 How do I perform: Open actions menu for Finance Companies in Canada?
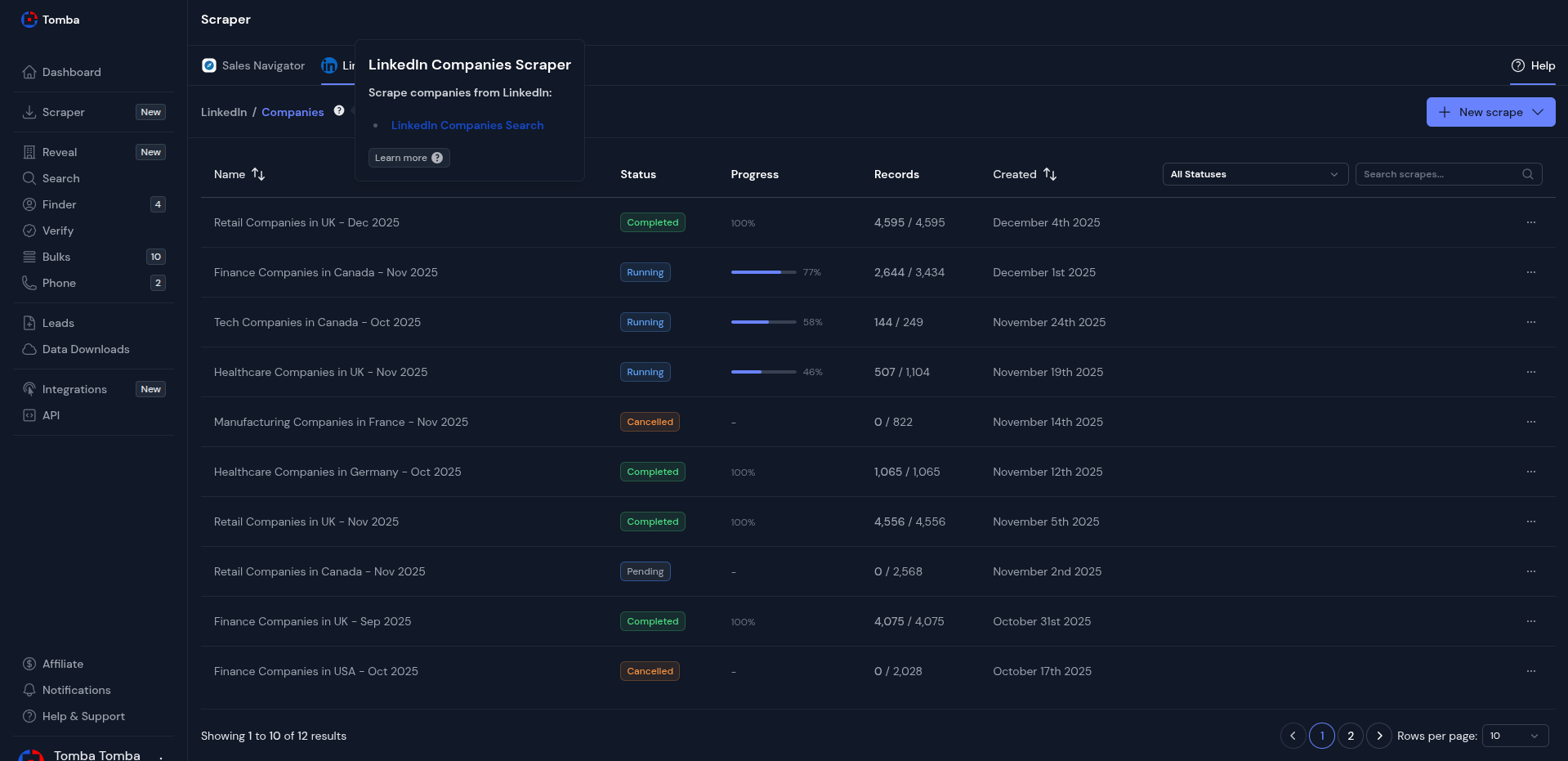click(x=1530, y=272)
